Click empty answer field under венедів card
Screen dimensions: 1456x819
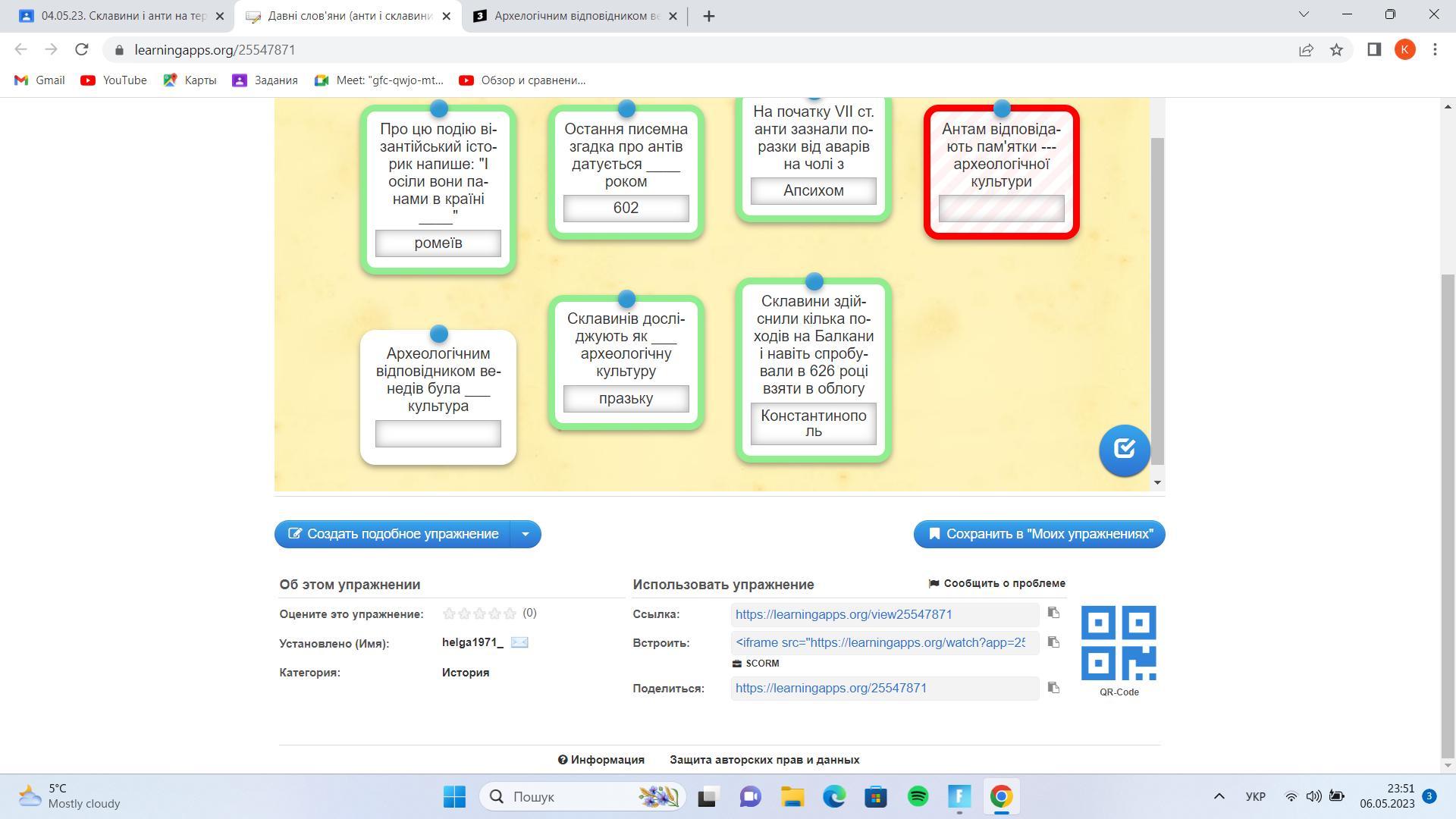(438, 434)
